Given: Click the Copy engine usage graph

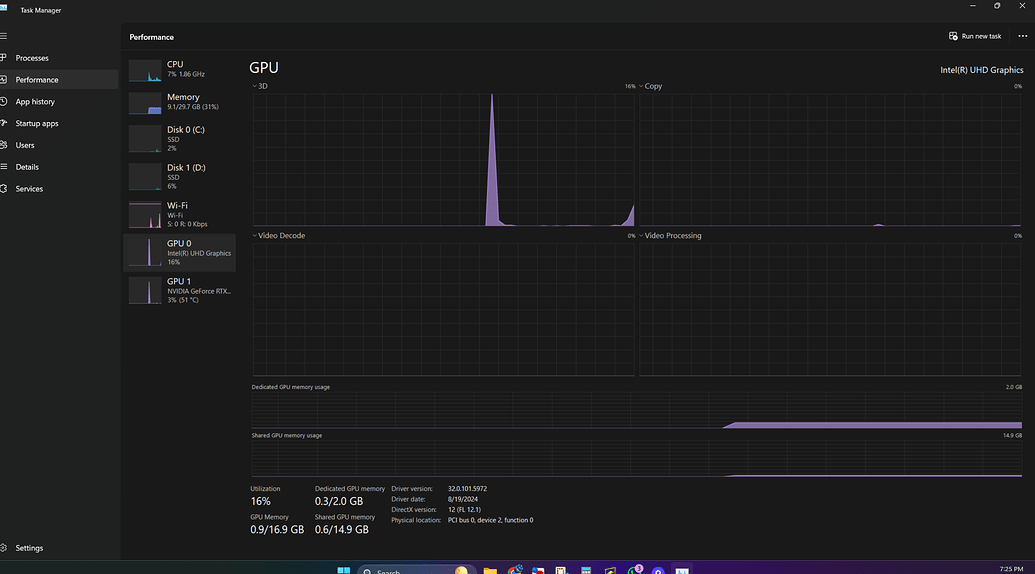Looking at the screenshot, I should click(830, 160).
